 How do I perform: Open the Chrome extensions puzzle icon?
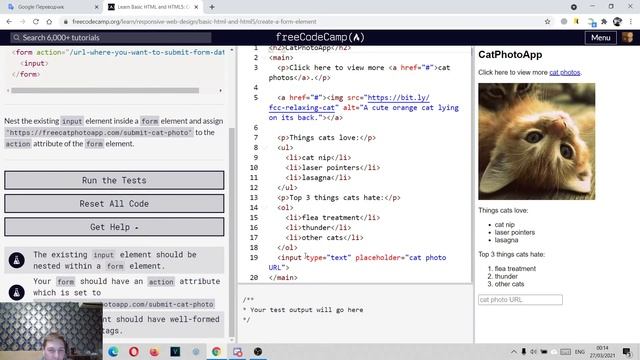[x=604, y=22]
